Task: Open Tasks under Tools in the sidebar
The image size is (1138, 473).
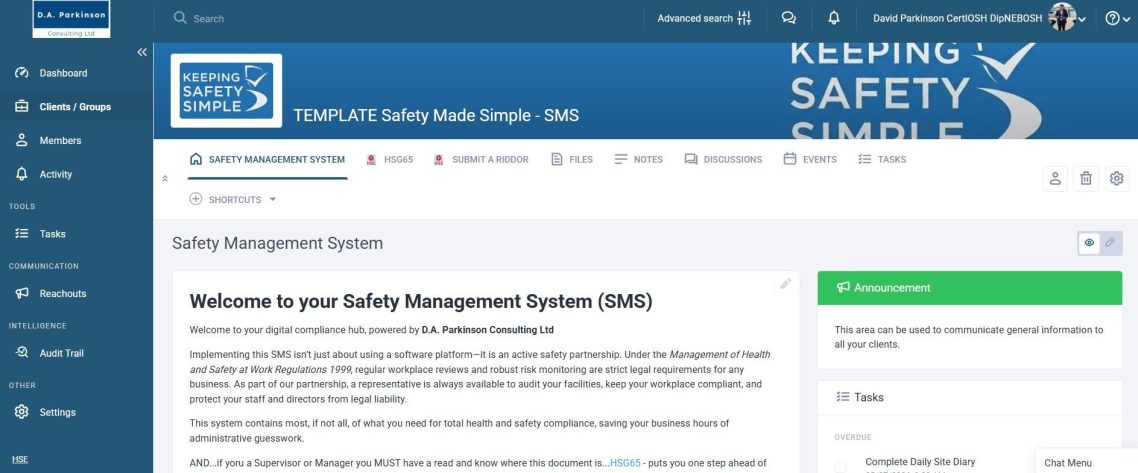Action: click(x=52, y=234)
